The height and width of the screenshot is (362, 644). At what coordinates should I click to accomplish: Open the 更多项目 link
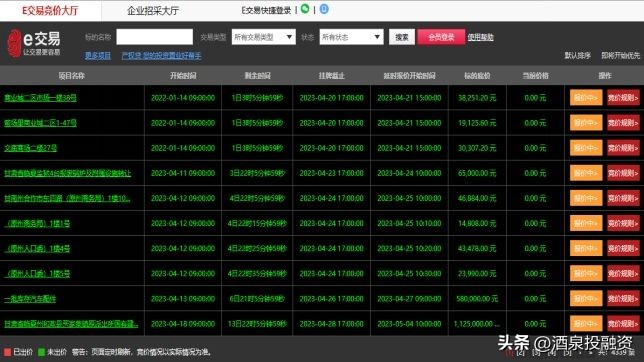[x=98, y=55]
